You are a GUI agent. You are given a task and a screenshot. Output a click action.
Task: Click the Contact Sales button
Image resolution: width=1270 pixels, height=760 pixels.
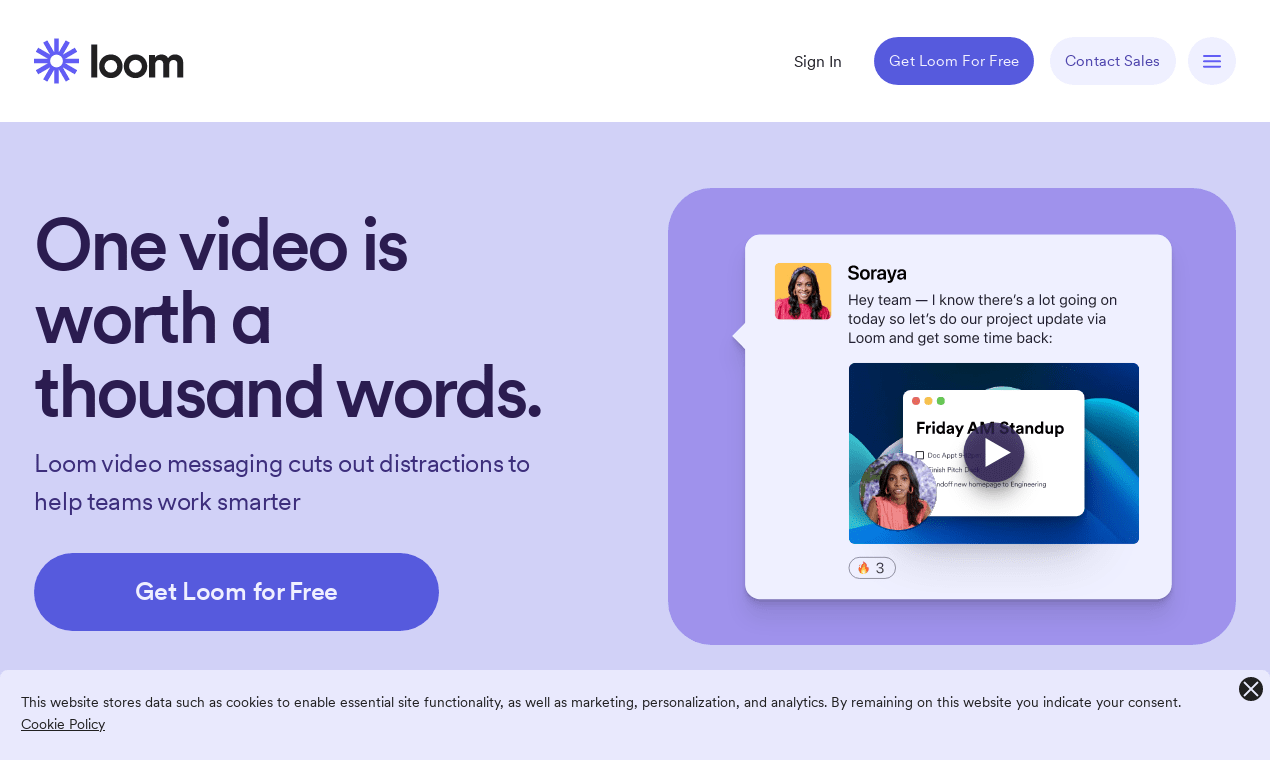1113,61
